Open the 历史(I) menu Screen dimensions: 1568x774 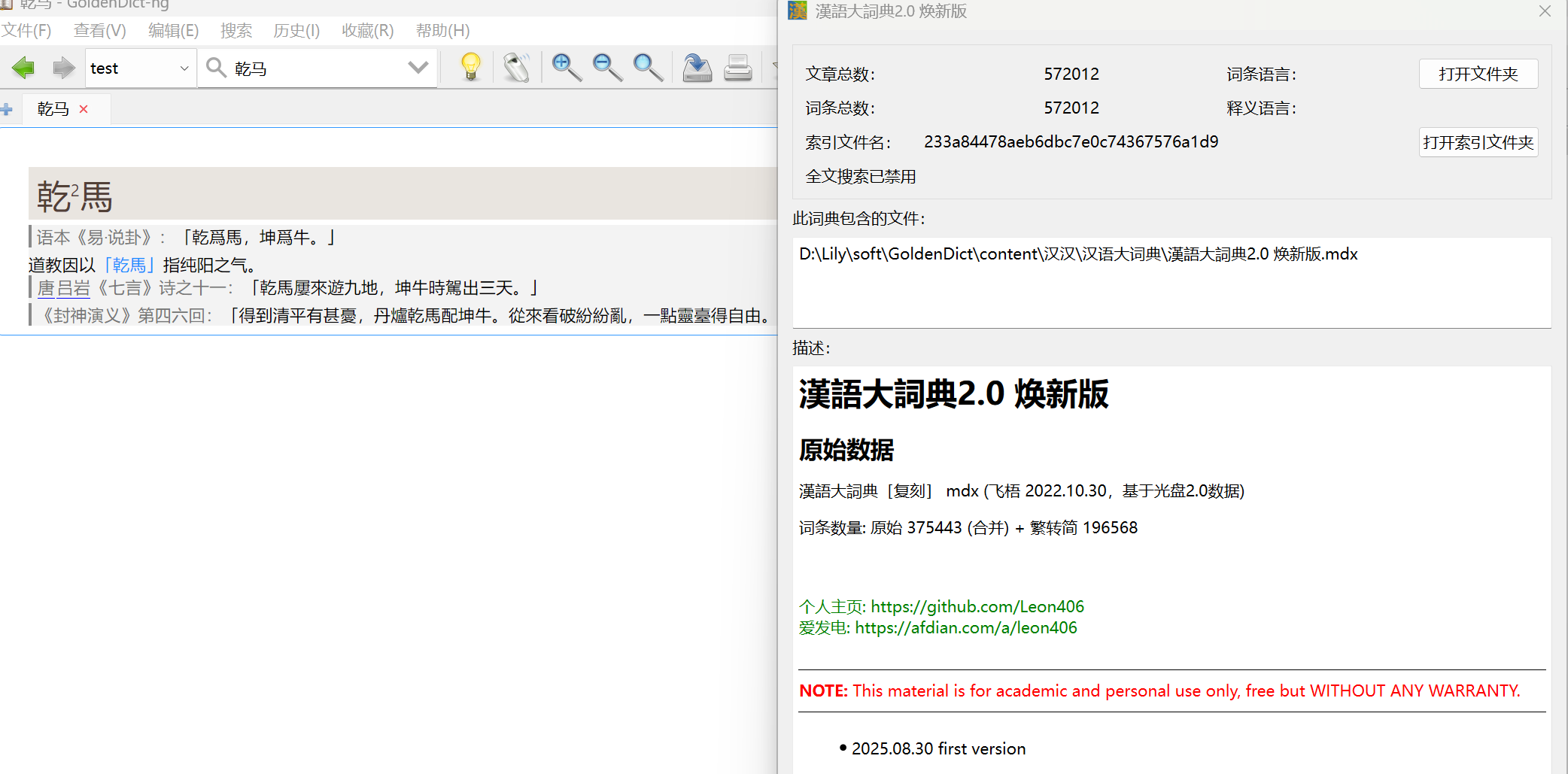[296, 31]
